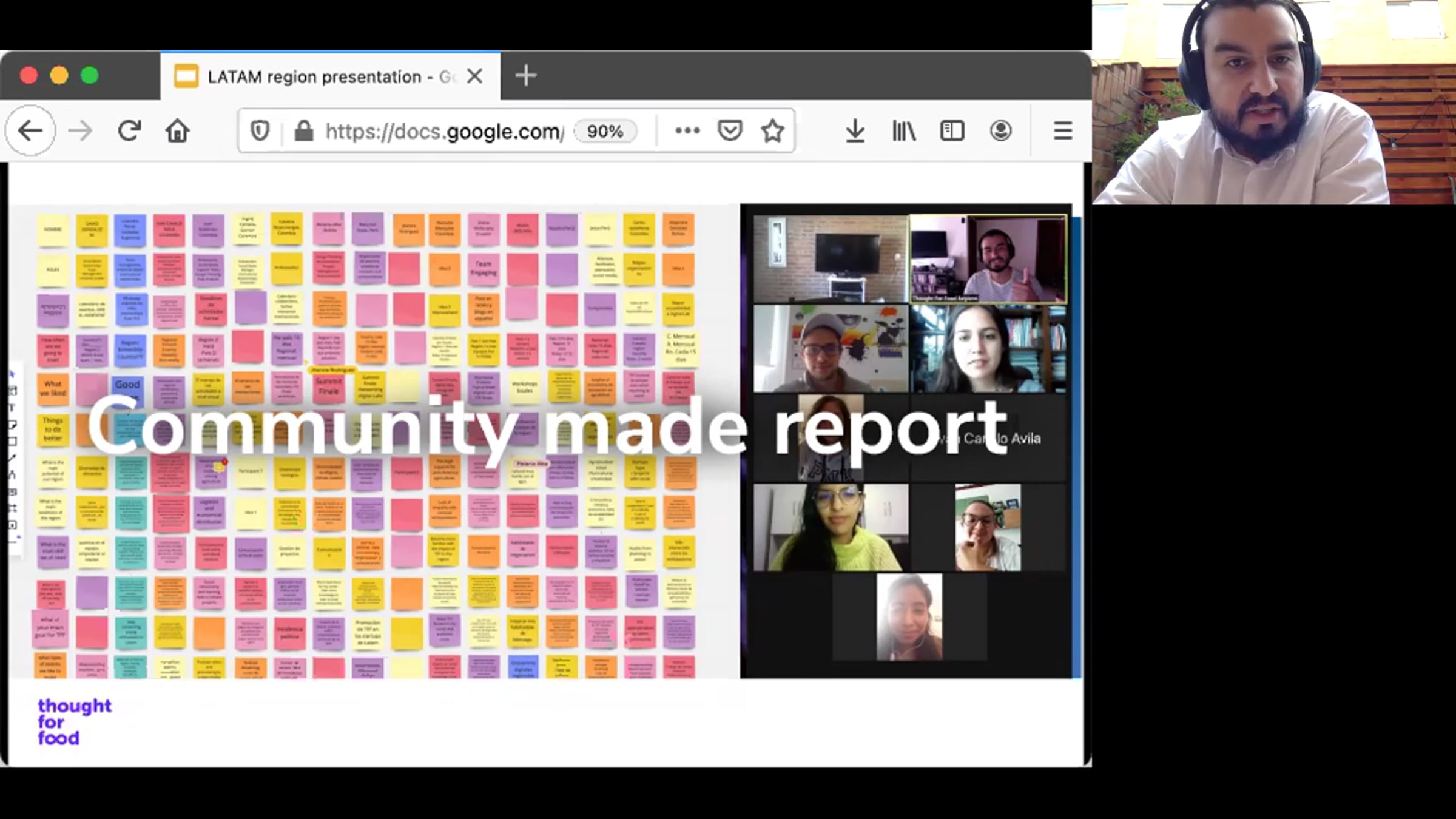
Task: Open the Firefox account icon
Action: [1000, 131]
